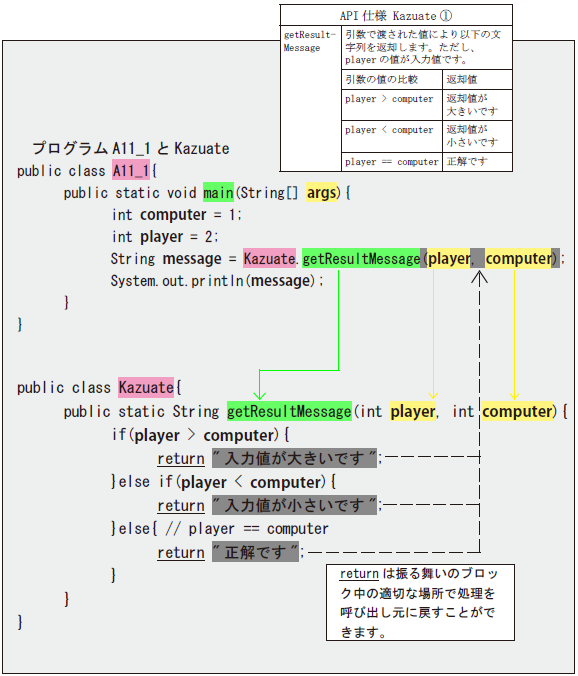The width and height of the screenshot is (578, 676).
Task: Click the yellow highlighted args parameter
Action: (x=322, y=192)
